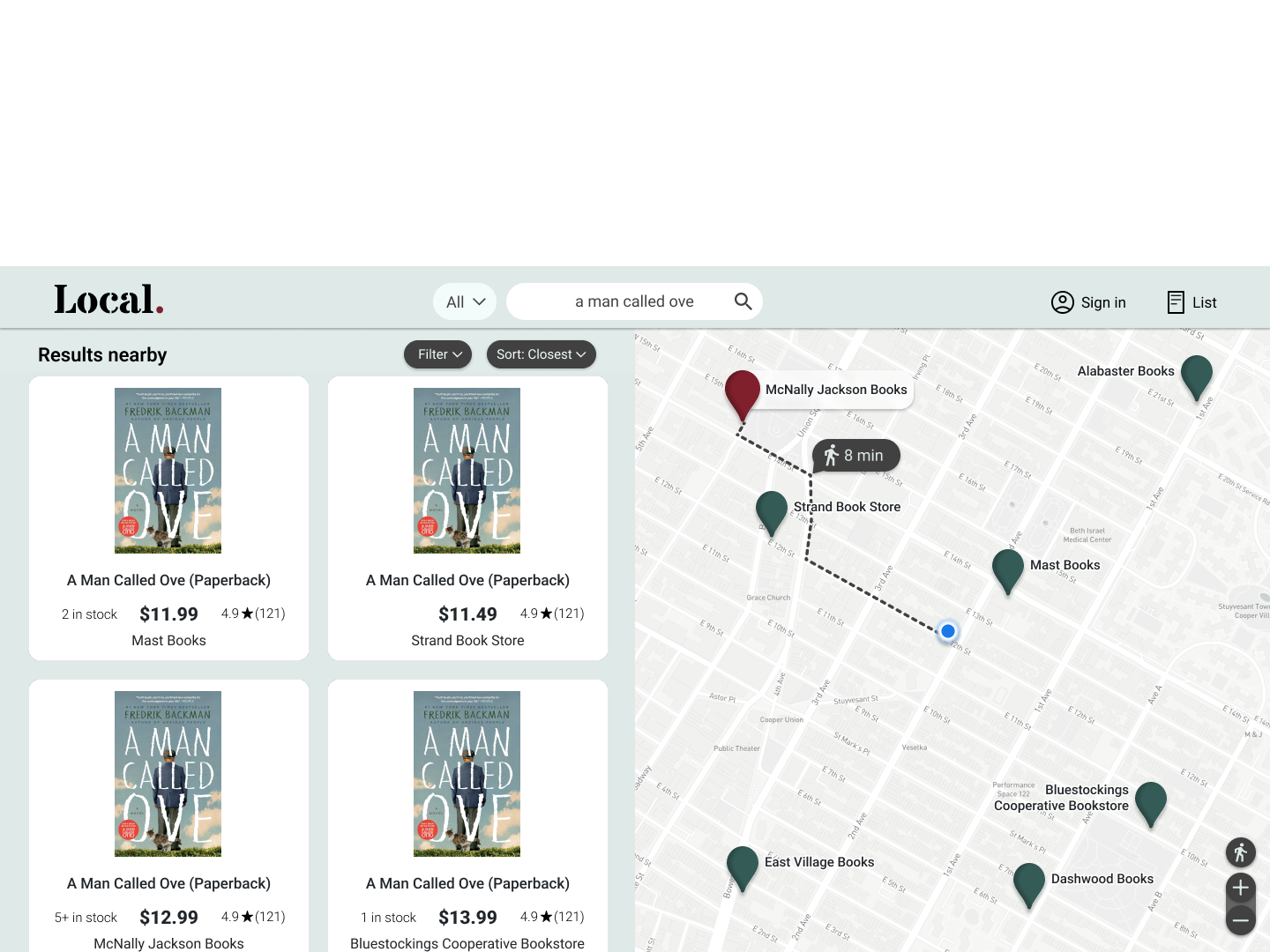
Task: Click the search magnifier icon
Action: click(743, 301)
